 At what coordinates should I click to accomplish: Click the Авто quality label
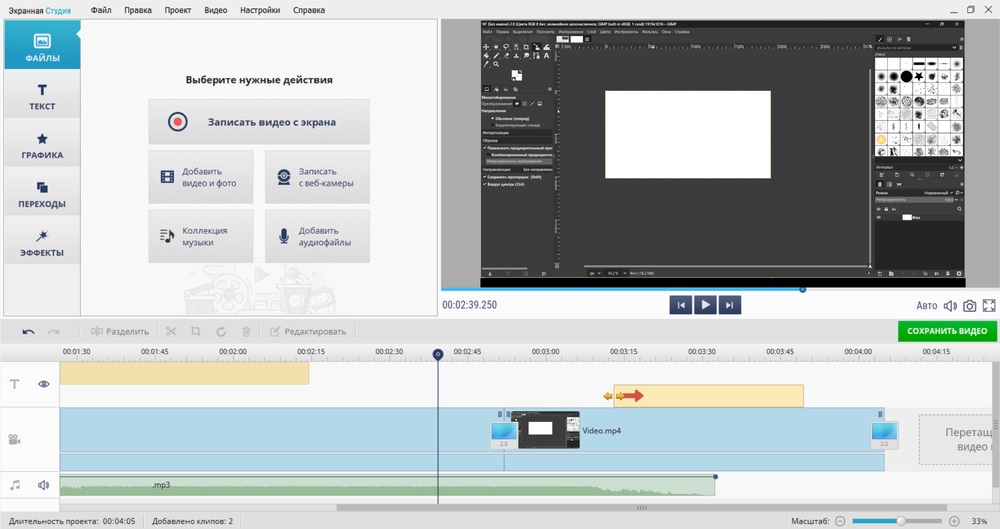pyautogui.click(x=927, y=306)
